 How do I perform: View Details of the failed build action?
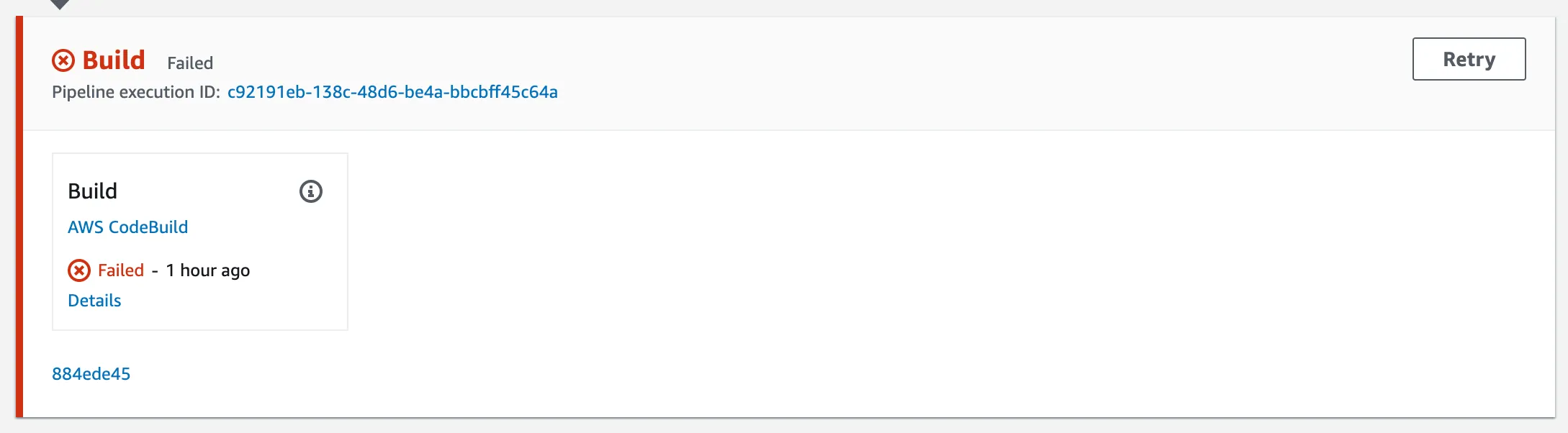[94, 301]
